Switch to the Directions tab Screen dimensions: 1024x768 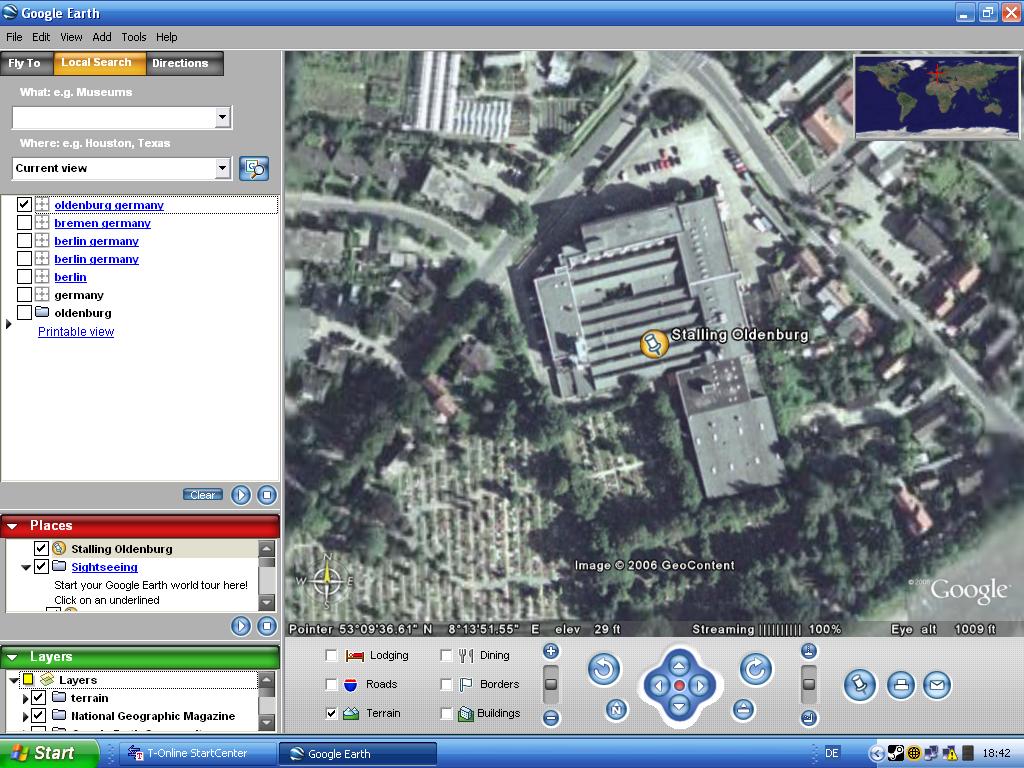click(184, 63)
